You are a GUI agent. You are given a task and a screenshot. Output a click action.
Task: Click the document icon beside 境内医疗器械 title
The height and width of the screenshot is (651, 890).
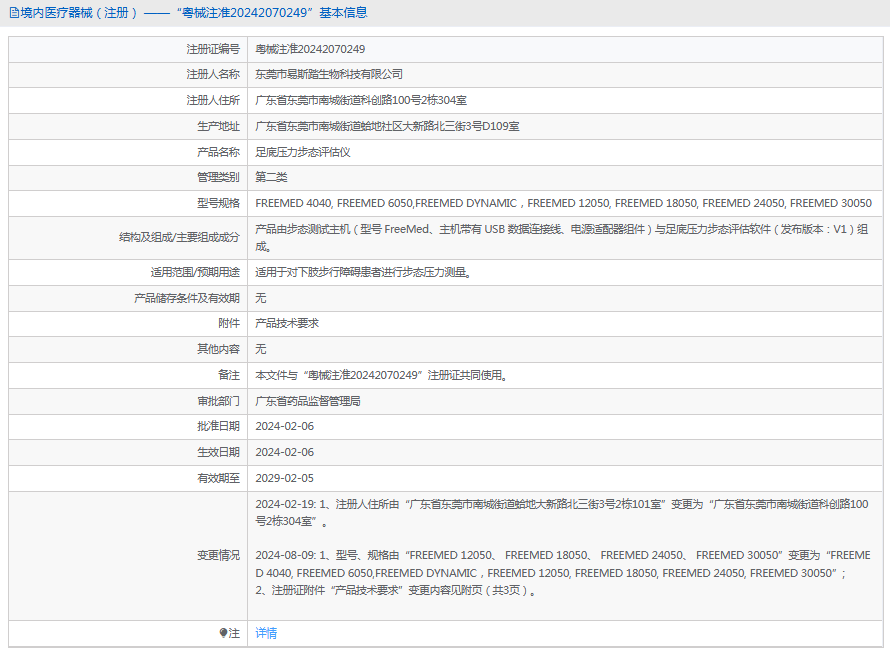tap(14, 12)
